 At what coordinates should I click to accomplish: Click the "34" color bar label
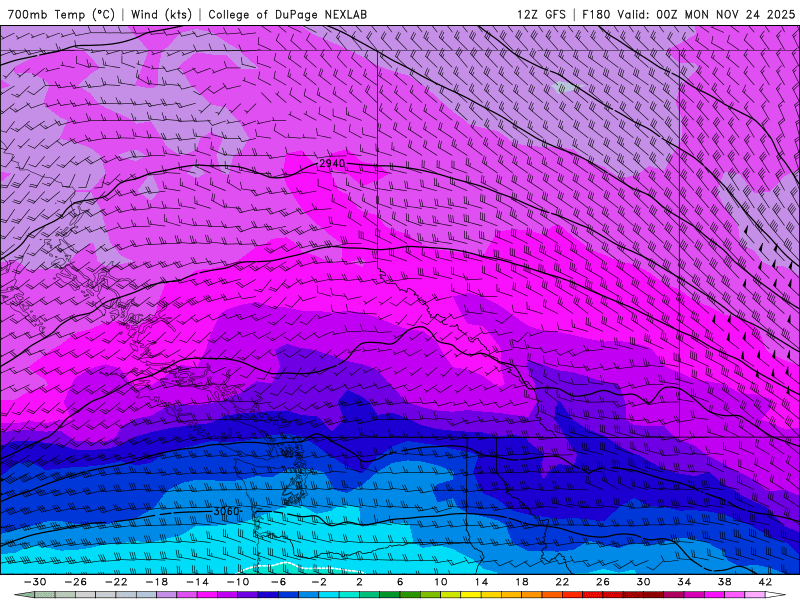(x=684, y=582)
